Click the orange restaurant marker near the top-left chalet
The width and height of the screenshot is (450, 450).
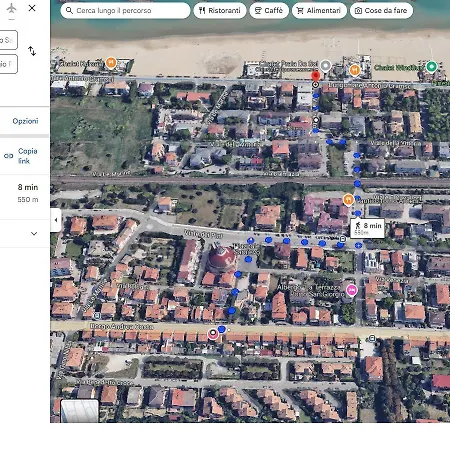111,62
